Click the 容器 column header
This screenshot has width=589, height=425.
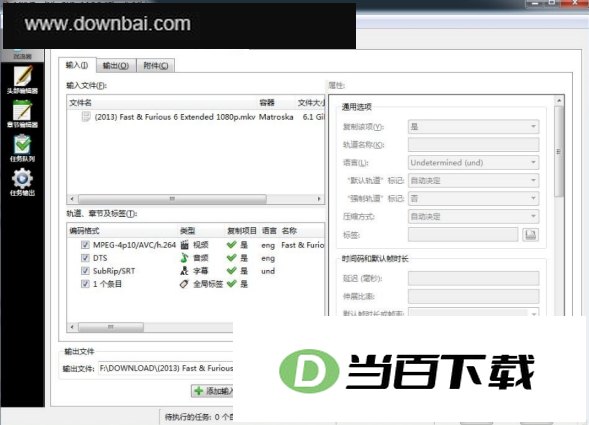267,103
